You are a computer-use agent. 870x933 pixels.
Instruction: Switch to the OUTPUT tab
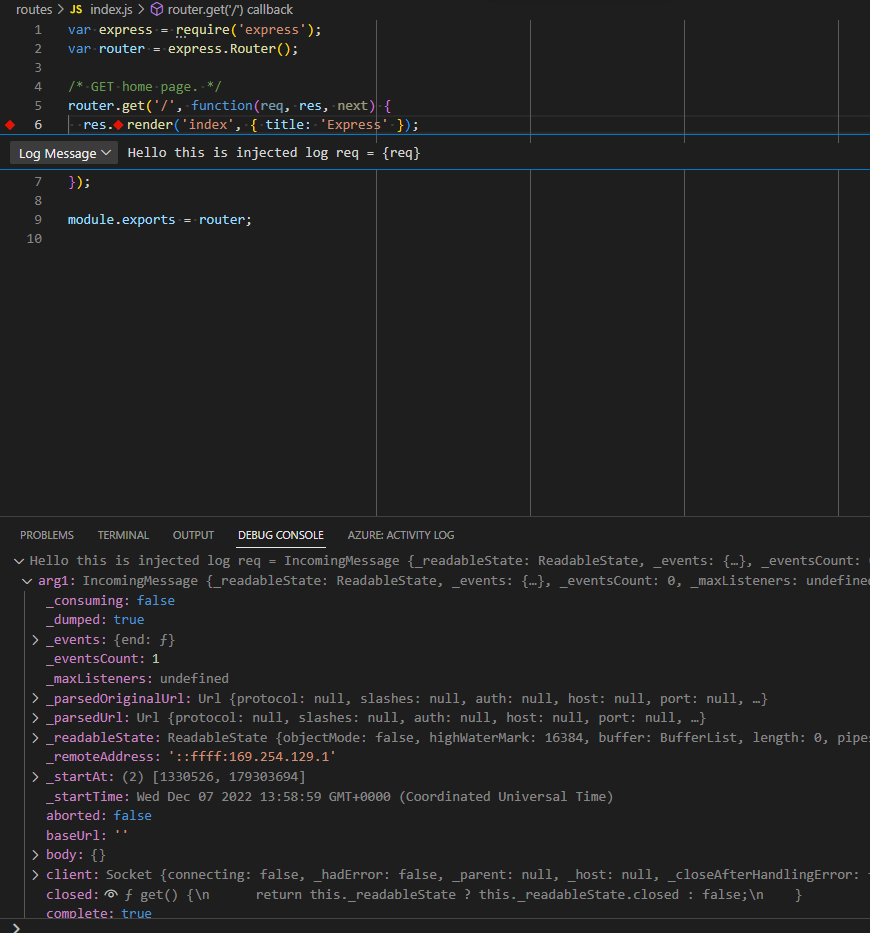click(x=193, y=535)
